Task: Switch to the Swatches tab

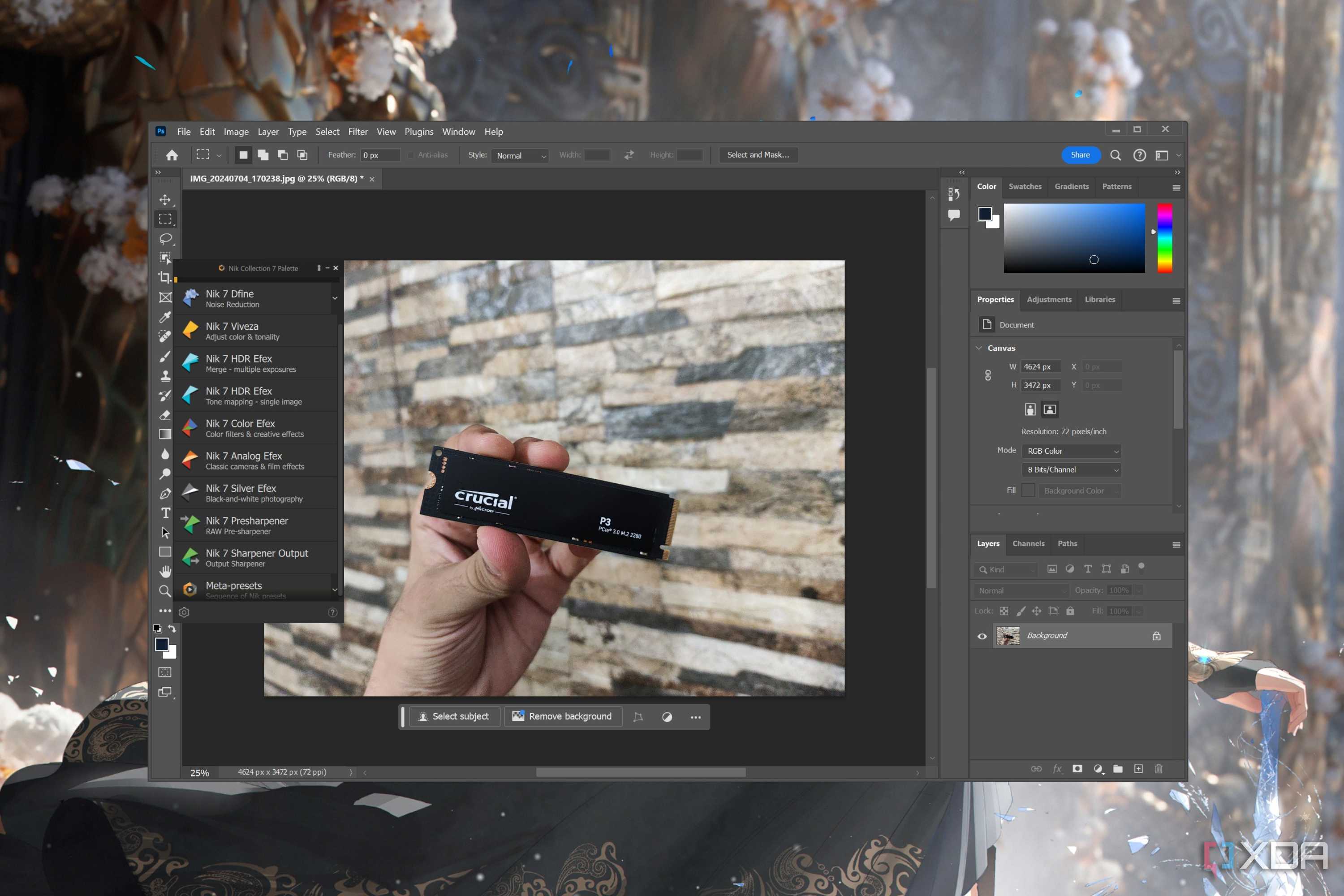Action: click(x=1025, y=186)
